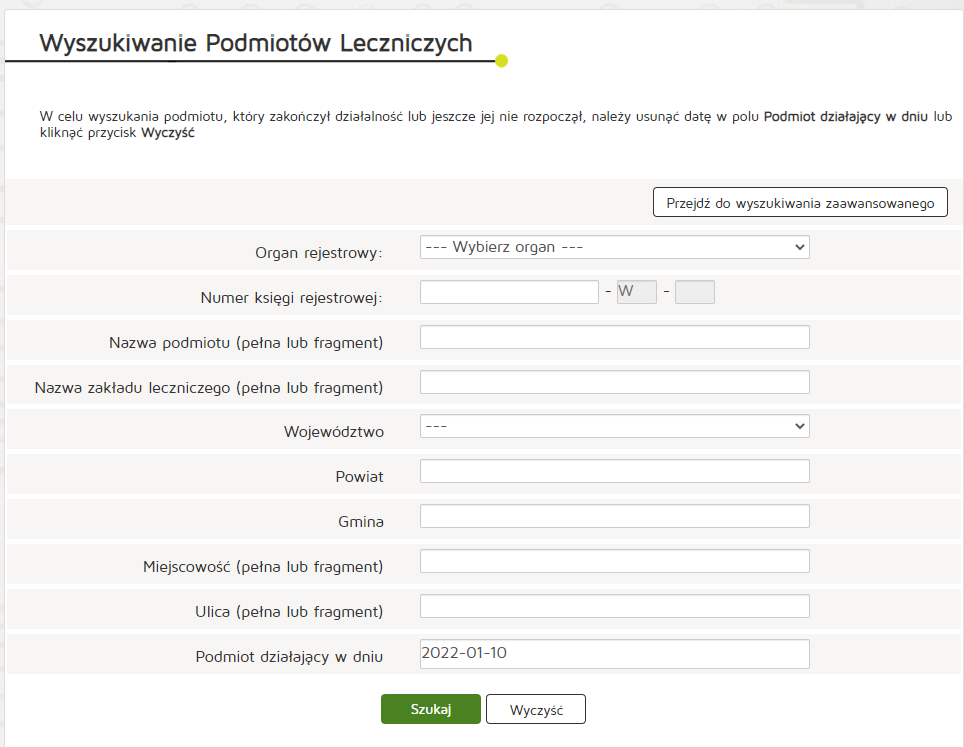Focus the Miejscowość input field
Image resolution: width=964 pixels, height=747 pixels.
[614, 561]
